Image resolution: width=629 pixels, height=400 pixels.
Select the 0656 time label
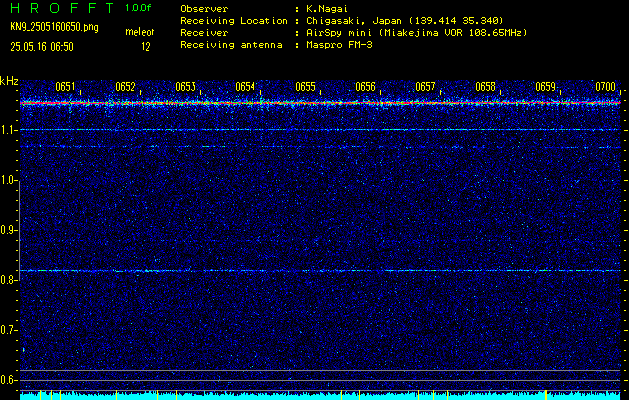[365, 87]
